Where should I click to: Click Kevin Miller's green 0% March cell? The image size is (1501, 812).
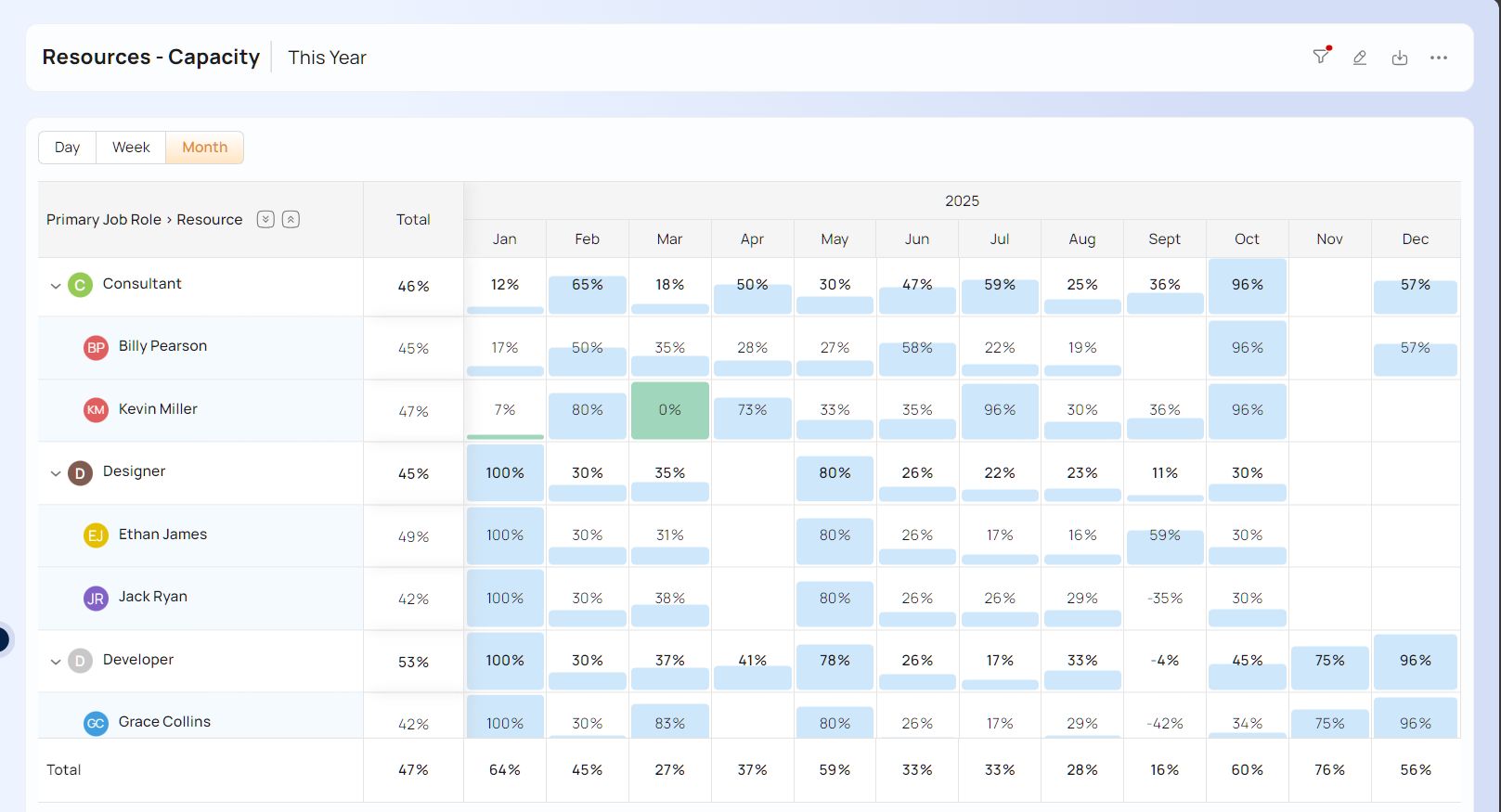[x=669, y=410]
